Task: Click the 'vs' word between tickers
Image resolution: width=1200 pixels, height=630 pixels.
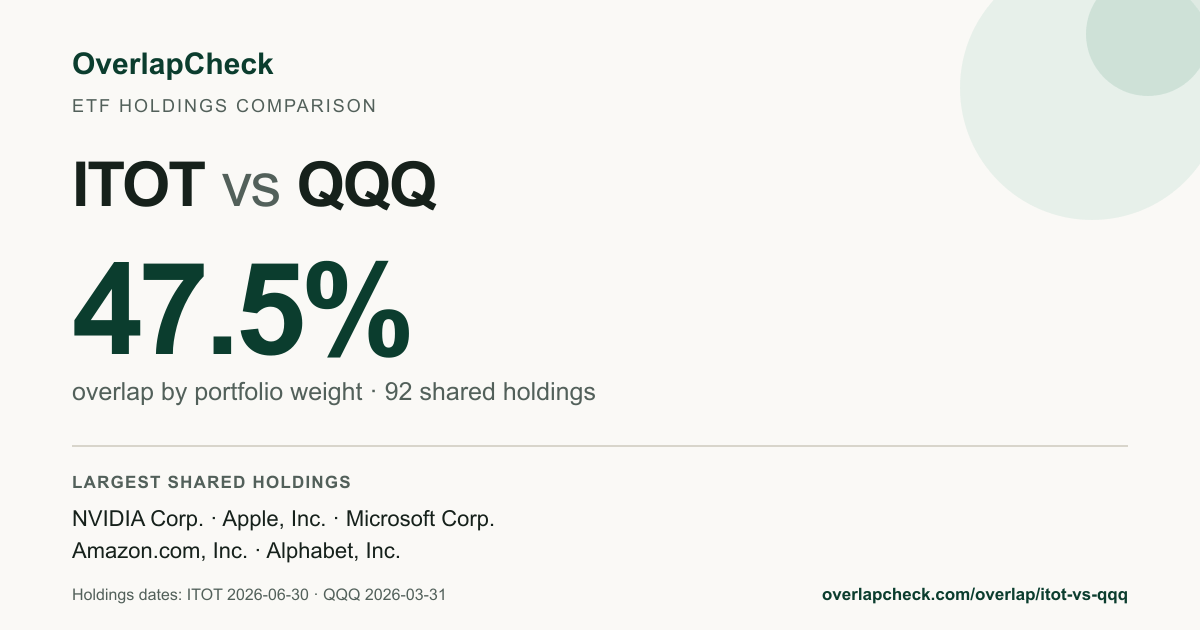Action: (x=251, y=190)
